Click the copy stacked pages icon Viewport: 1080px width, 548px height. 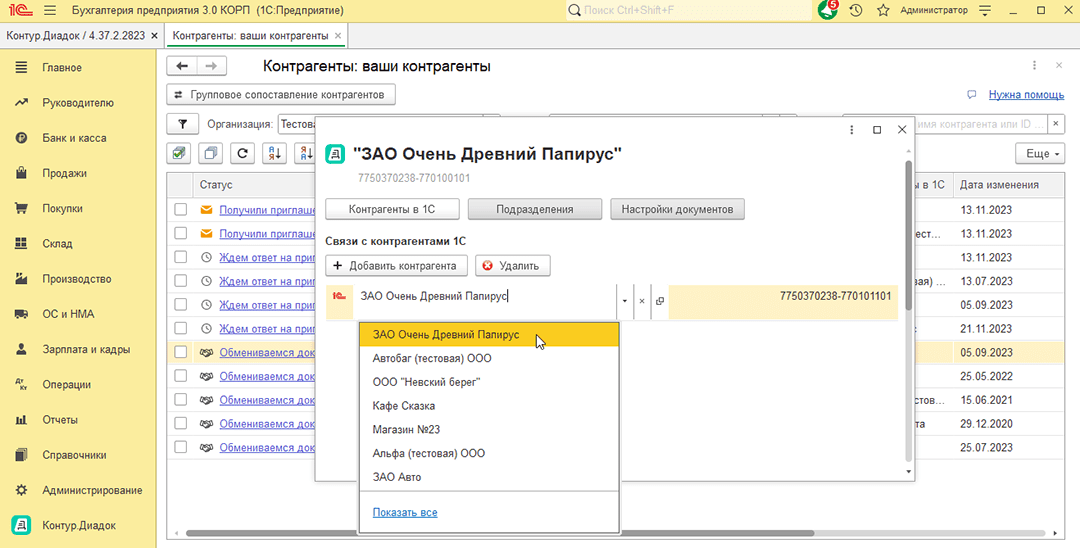click(211, 154)
